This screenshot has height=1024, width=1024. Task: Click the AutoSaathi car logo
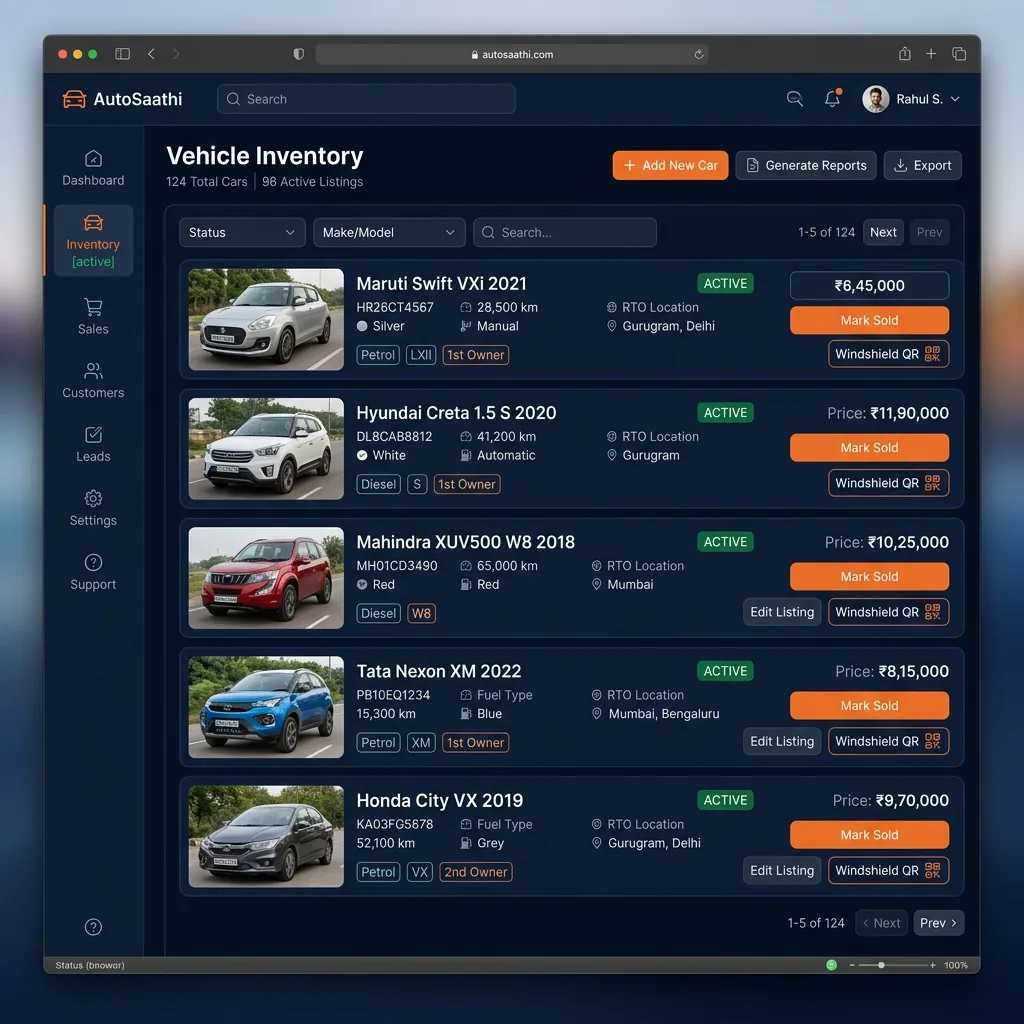(74, 99)
